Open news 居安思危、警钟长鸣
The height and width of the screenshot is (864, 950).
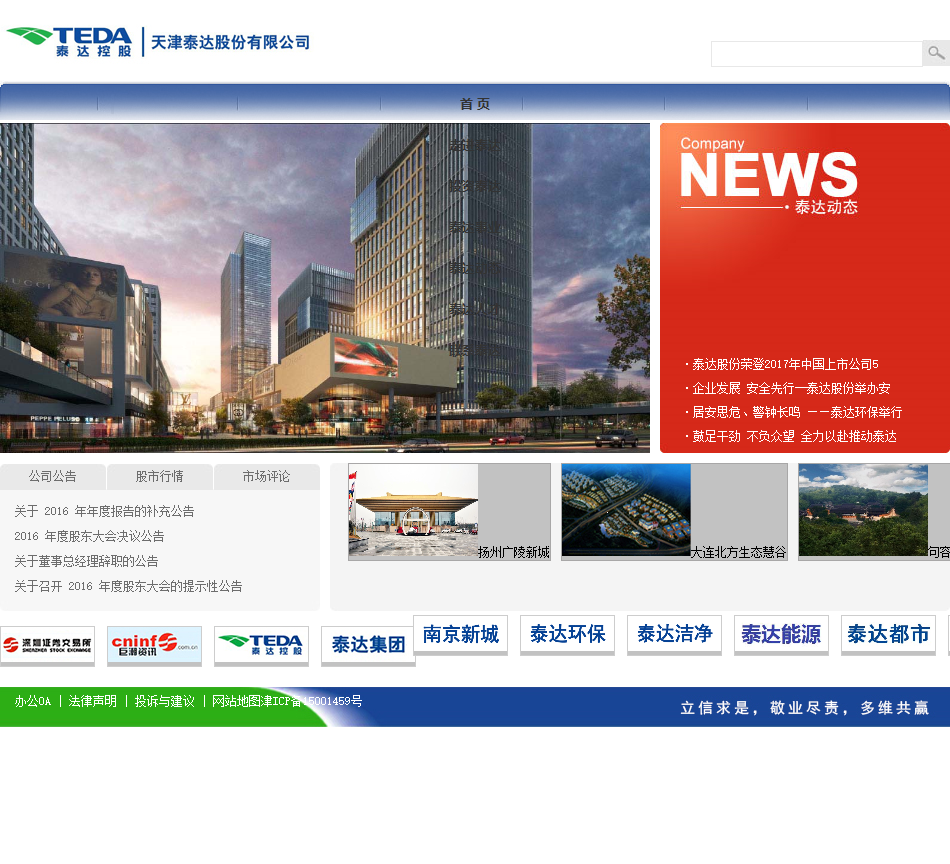click(797, 413)
